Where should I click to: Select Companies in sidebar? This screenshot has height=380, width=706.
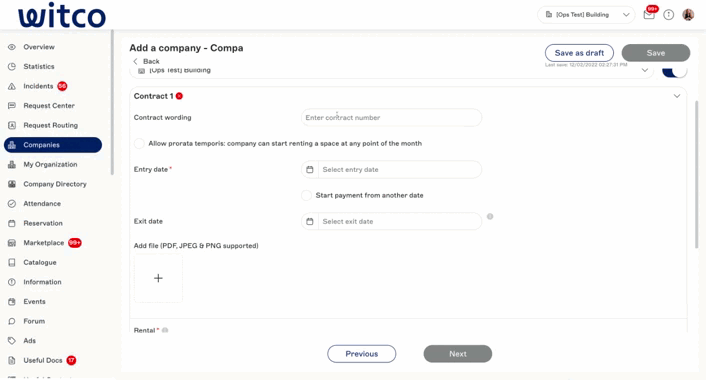pyautogui.click(x=53, y=145)
